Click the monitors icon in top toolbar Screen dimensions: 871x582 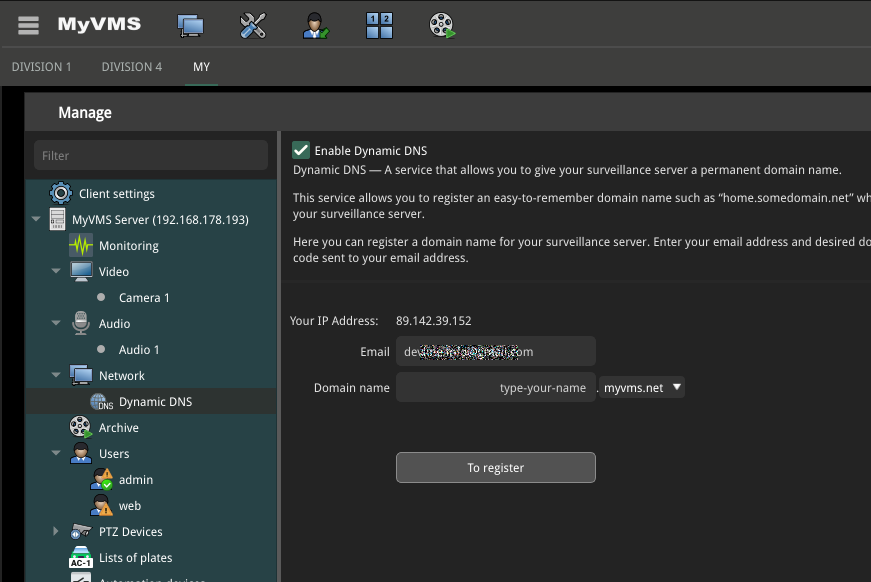[189, 25]
